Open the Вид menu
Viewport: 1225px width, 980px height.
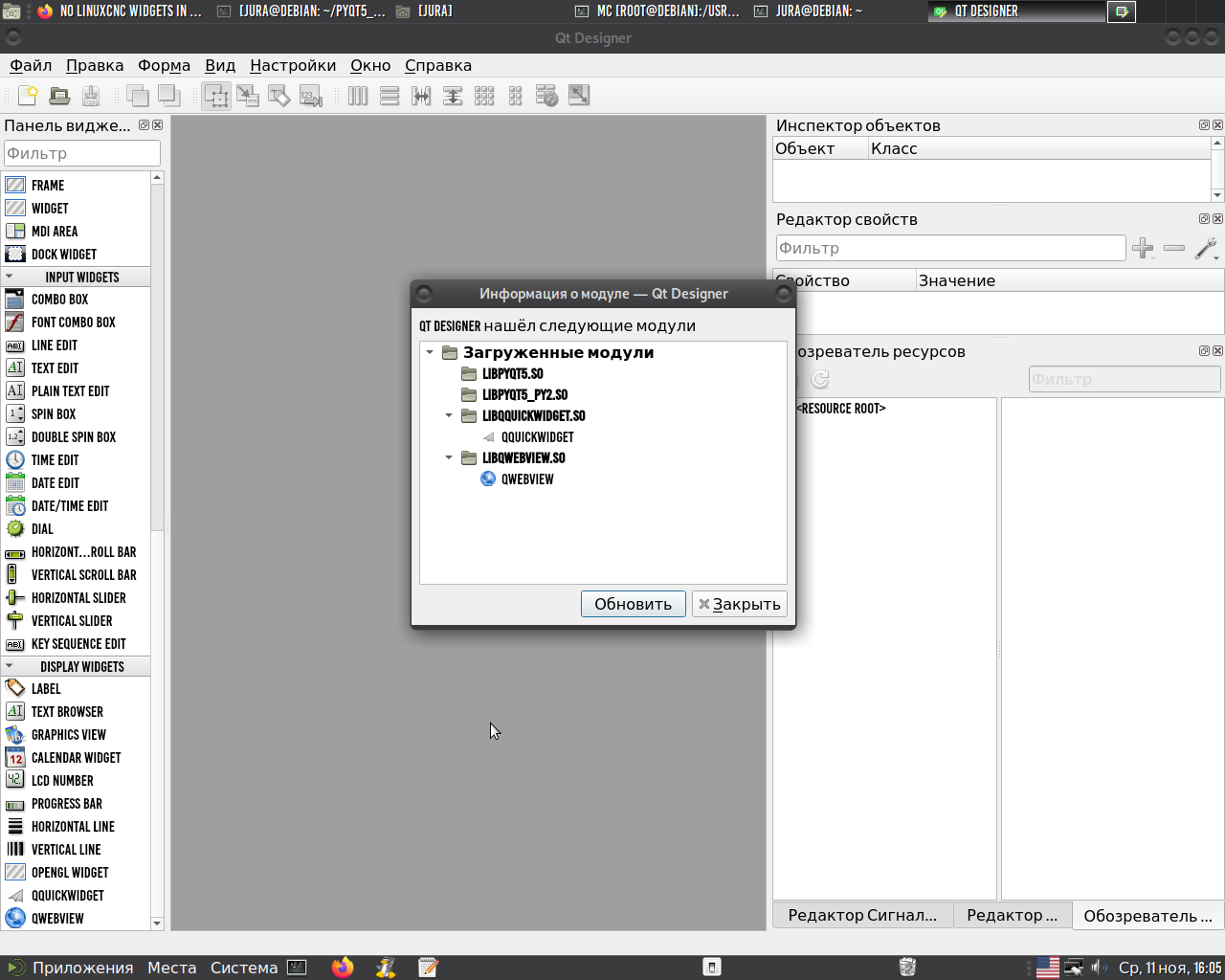point(220,65)
